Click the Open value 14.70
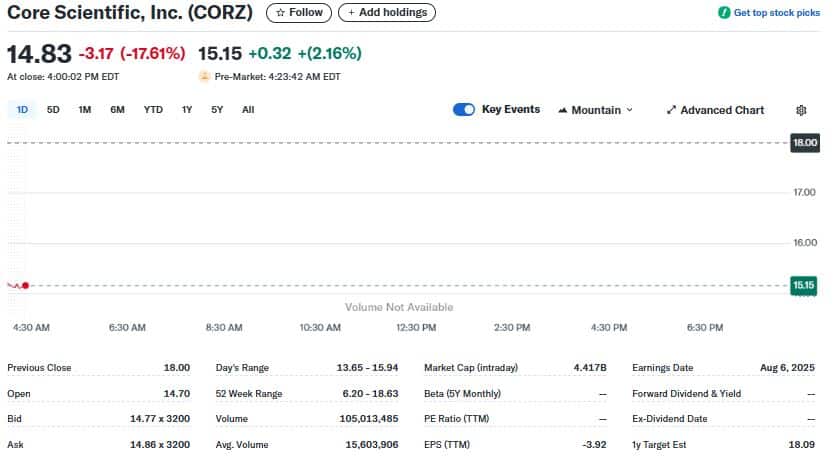This screenshot has width=835, height=461. point(176,394)
